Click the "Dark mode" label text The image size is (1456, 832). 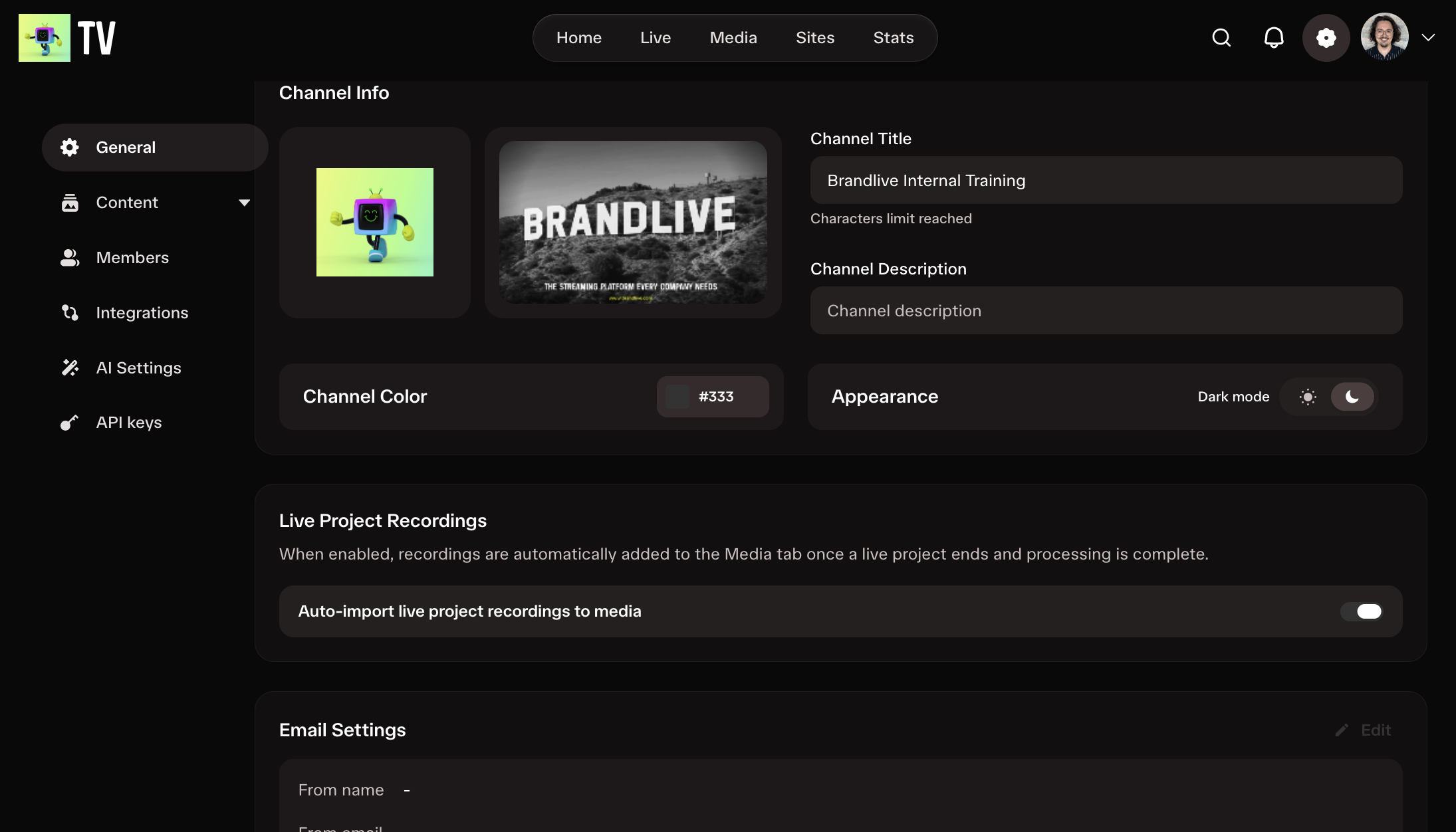pyautogui.click(x=1233, y=397)
